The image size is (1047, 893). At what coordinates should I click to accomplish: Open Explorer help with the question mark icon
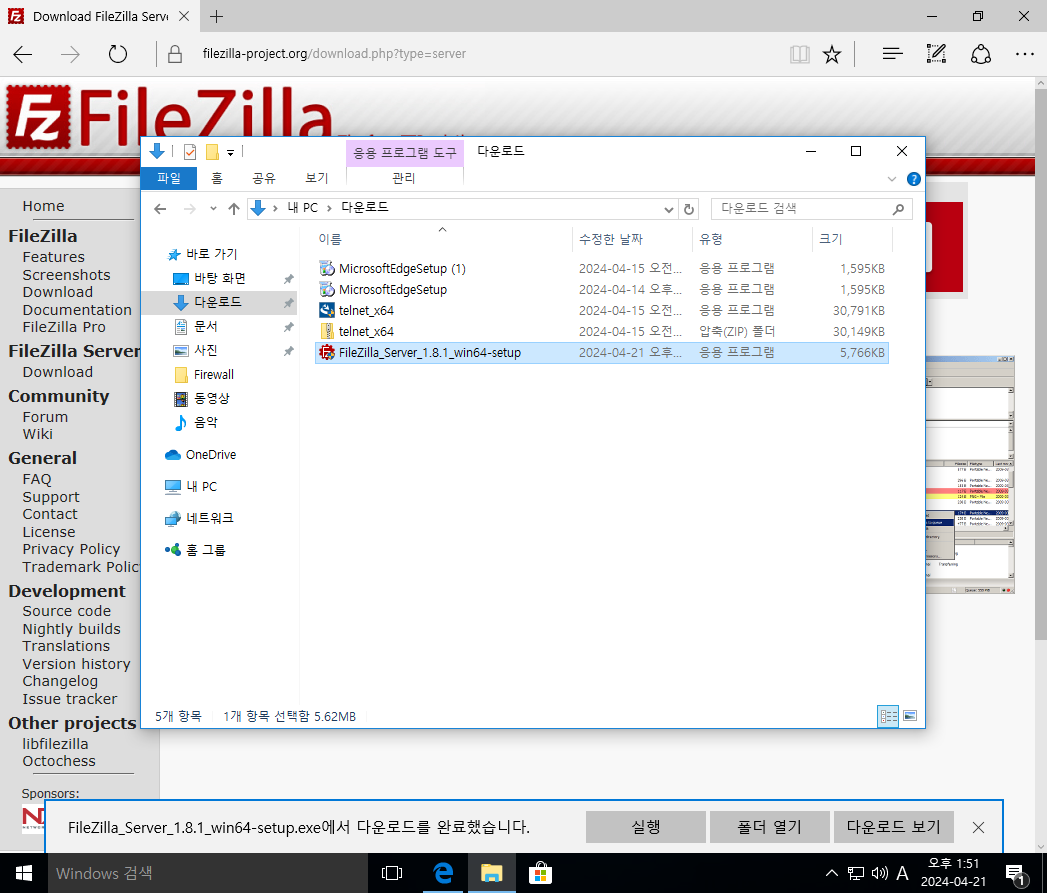pos(913,179)
